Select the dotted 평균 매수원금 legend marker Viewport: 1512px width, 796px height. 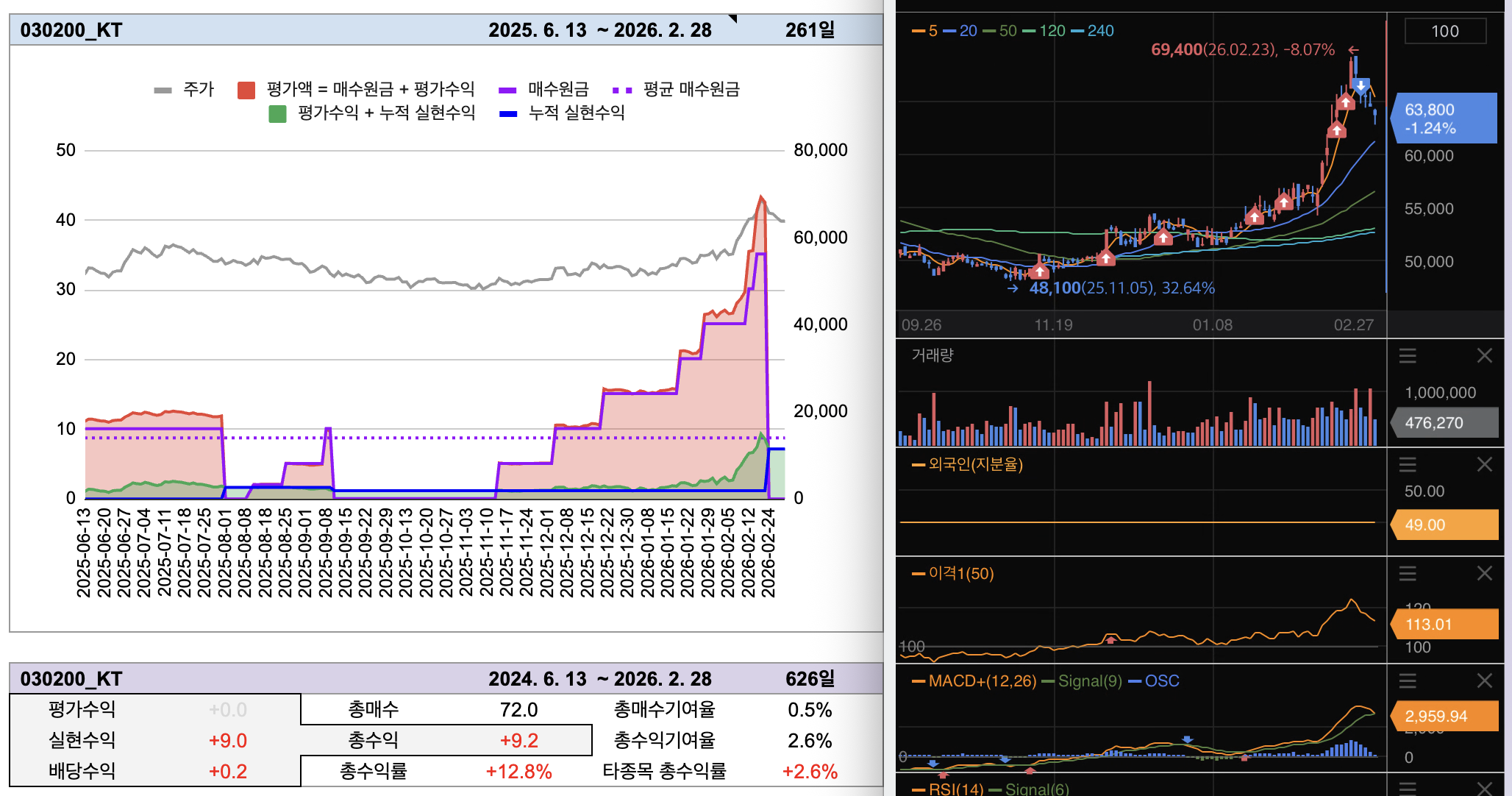(622, 90)
